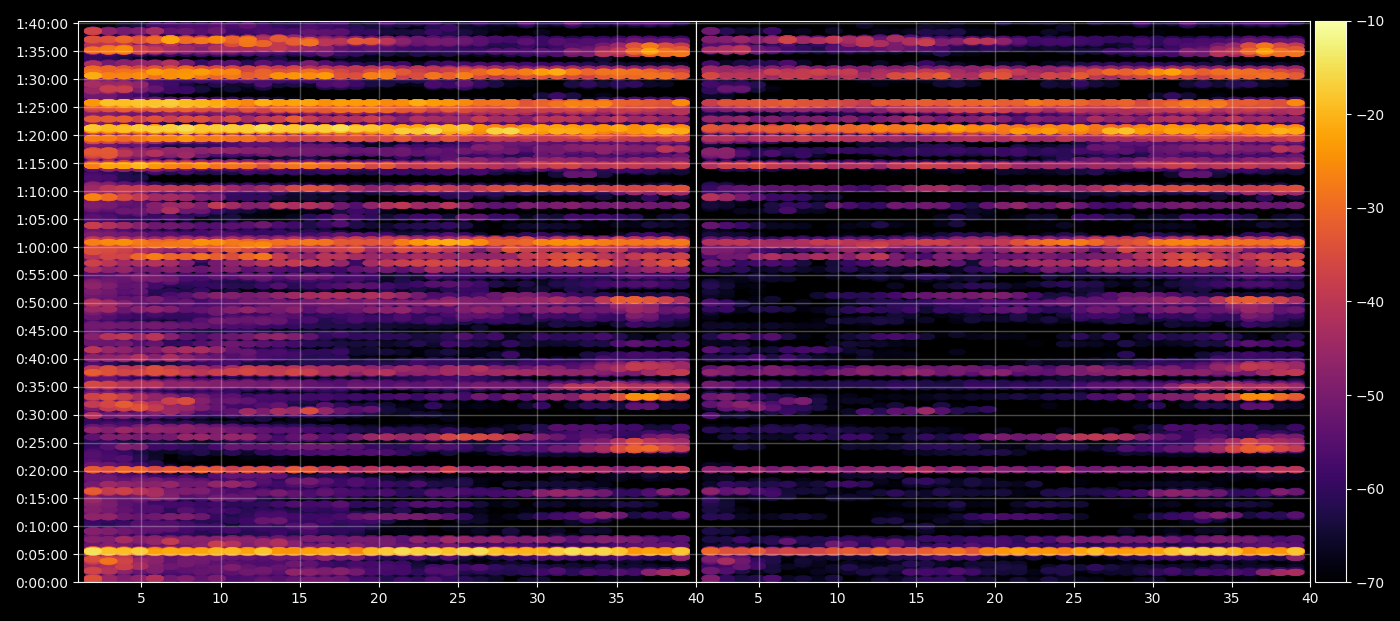Click the 0:15:00 y-axis time label
The width and height of the screenshot is (1400, 621).
[43, 499]
